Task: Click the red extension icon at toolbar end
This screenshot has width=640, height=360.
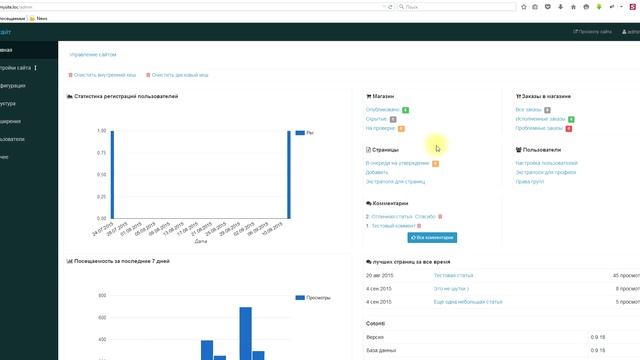Action: (633, 7)
